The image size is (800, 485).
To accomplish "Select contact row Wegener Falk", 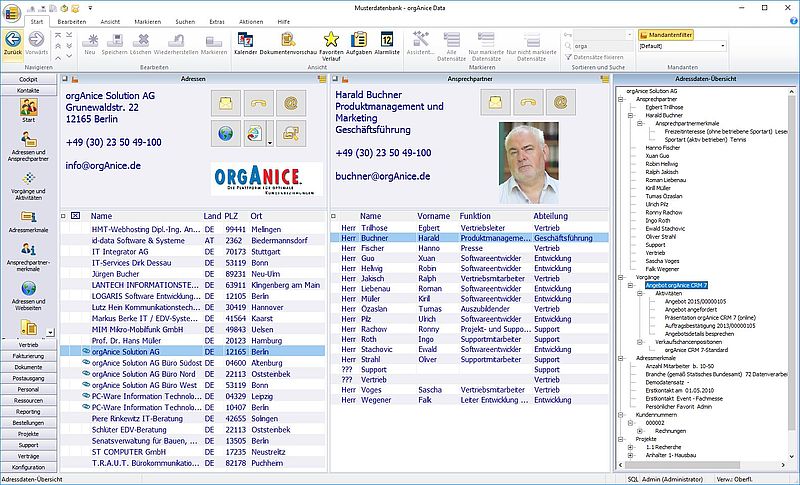I will point(469,400).
